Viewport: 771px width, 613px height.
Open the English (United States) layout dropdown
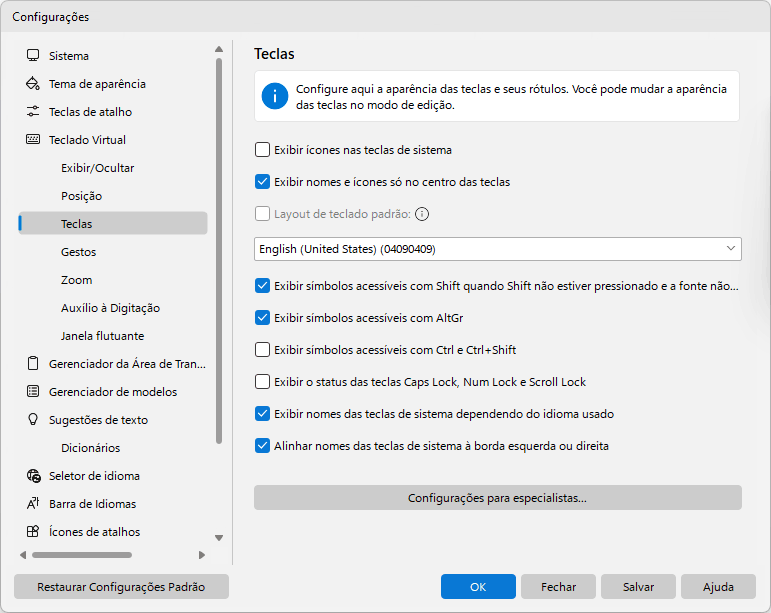498,249
